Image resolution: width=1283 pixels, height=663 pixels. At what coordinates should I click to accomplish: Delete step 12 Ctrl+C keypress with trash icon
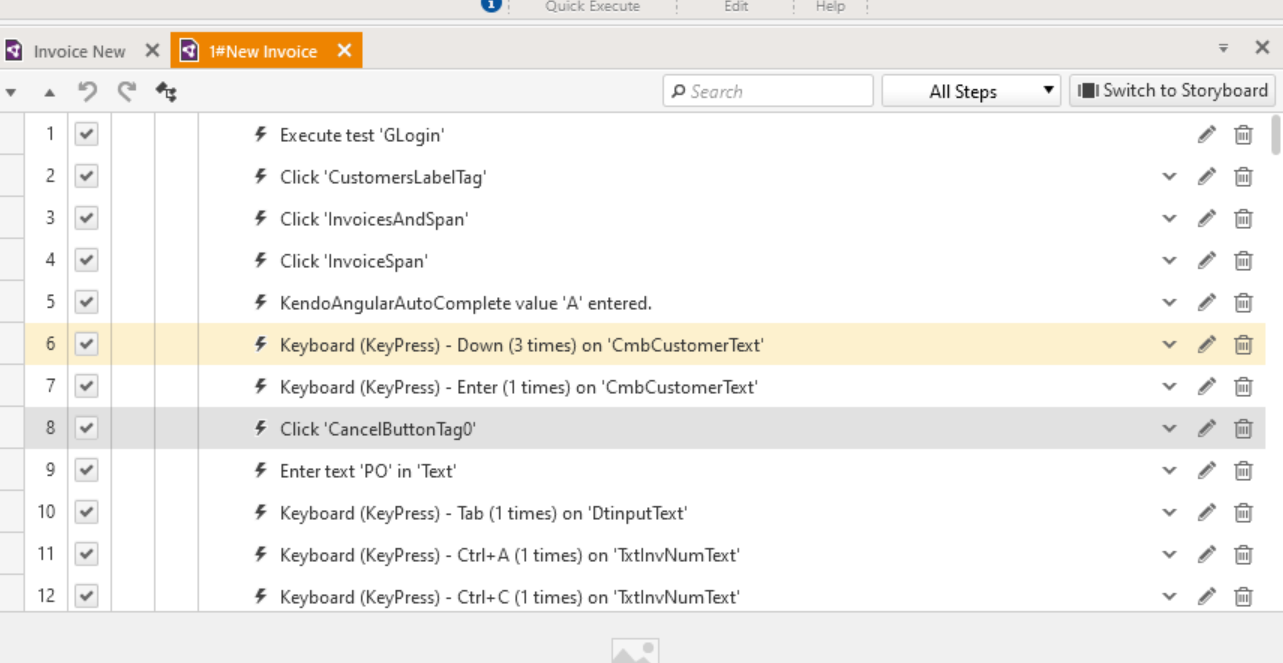click(1243, 597)
